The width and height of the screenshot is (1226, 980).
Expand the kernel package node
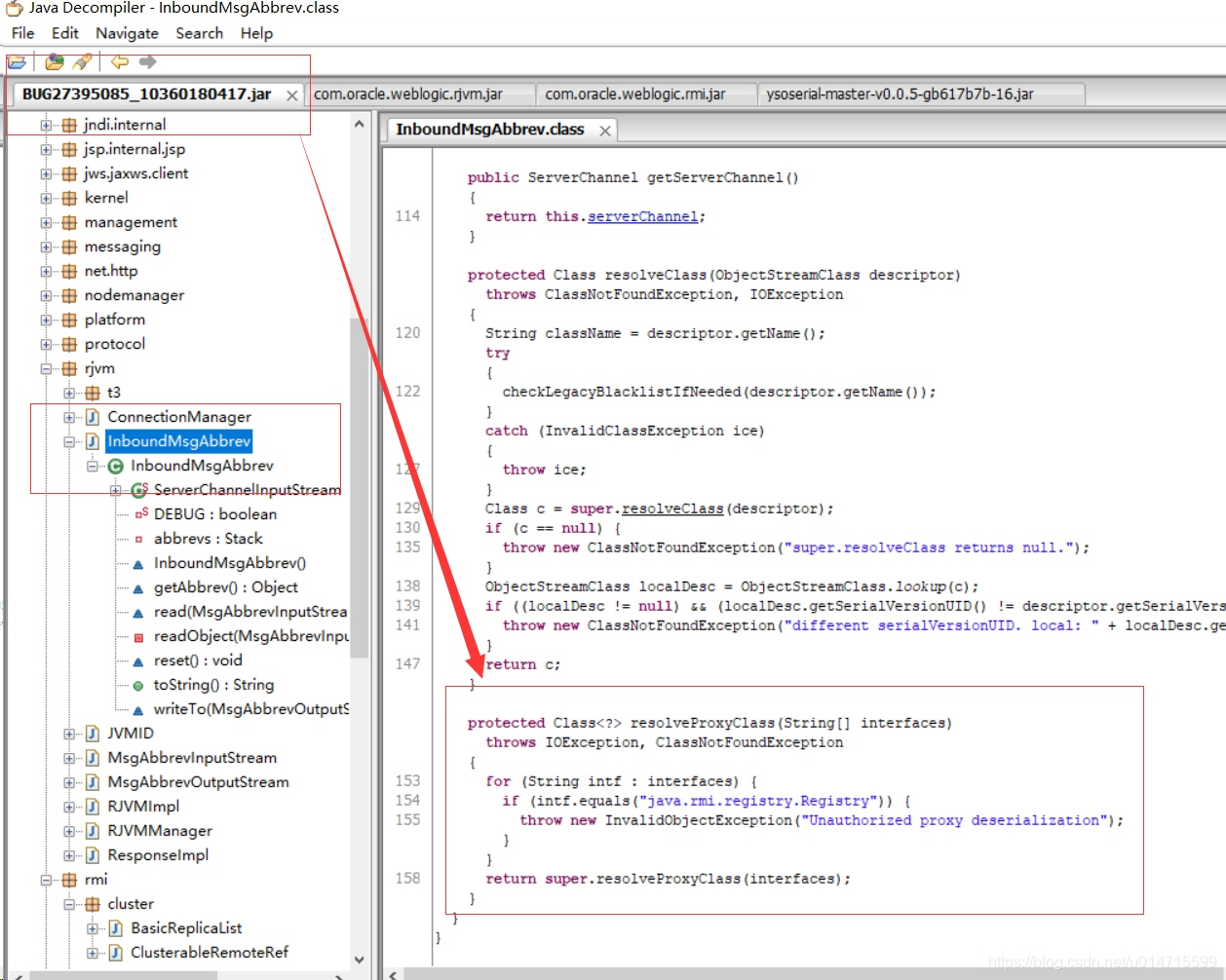pyautogui.click(x=46, y=198)
